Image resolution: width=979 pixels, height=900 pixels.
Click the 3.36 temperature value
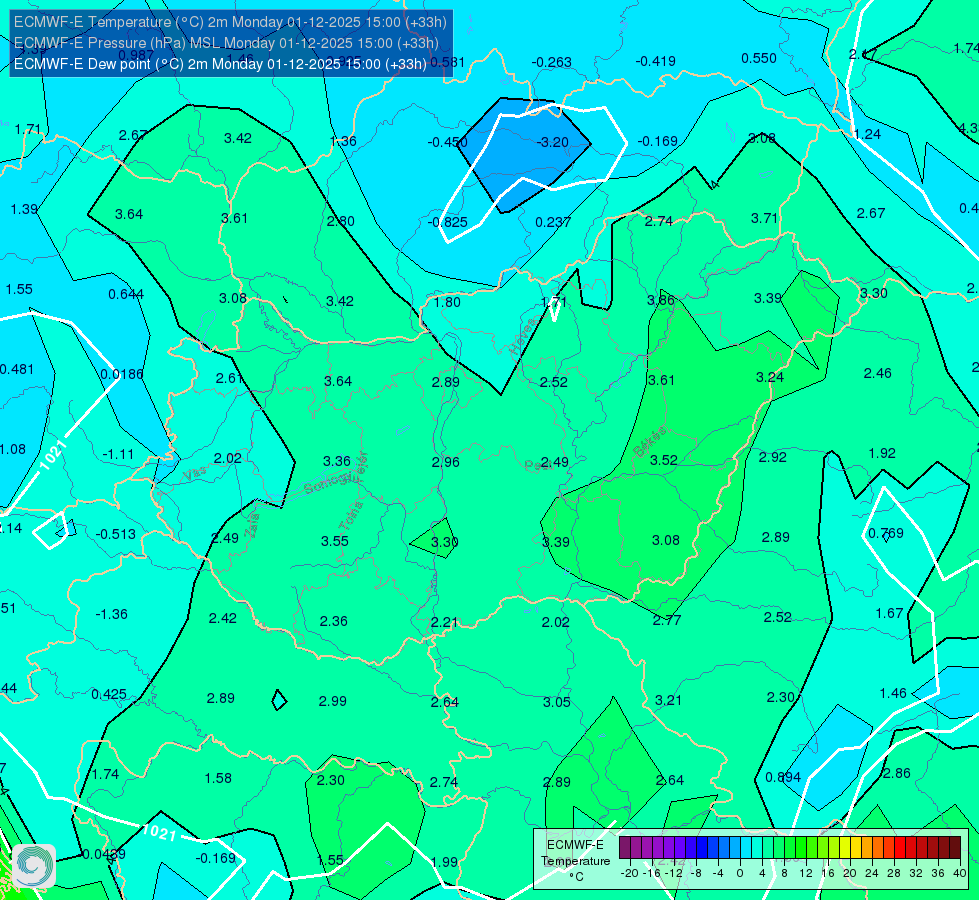pyautogui.click(x=337, y=461)
